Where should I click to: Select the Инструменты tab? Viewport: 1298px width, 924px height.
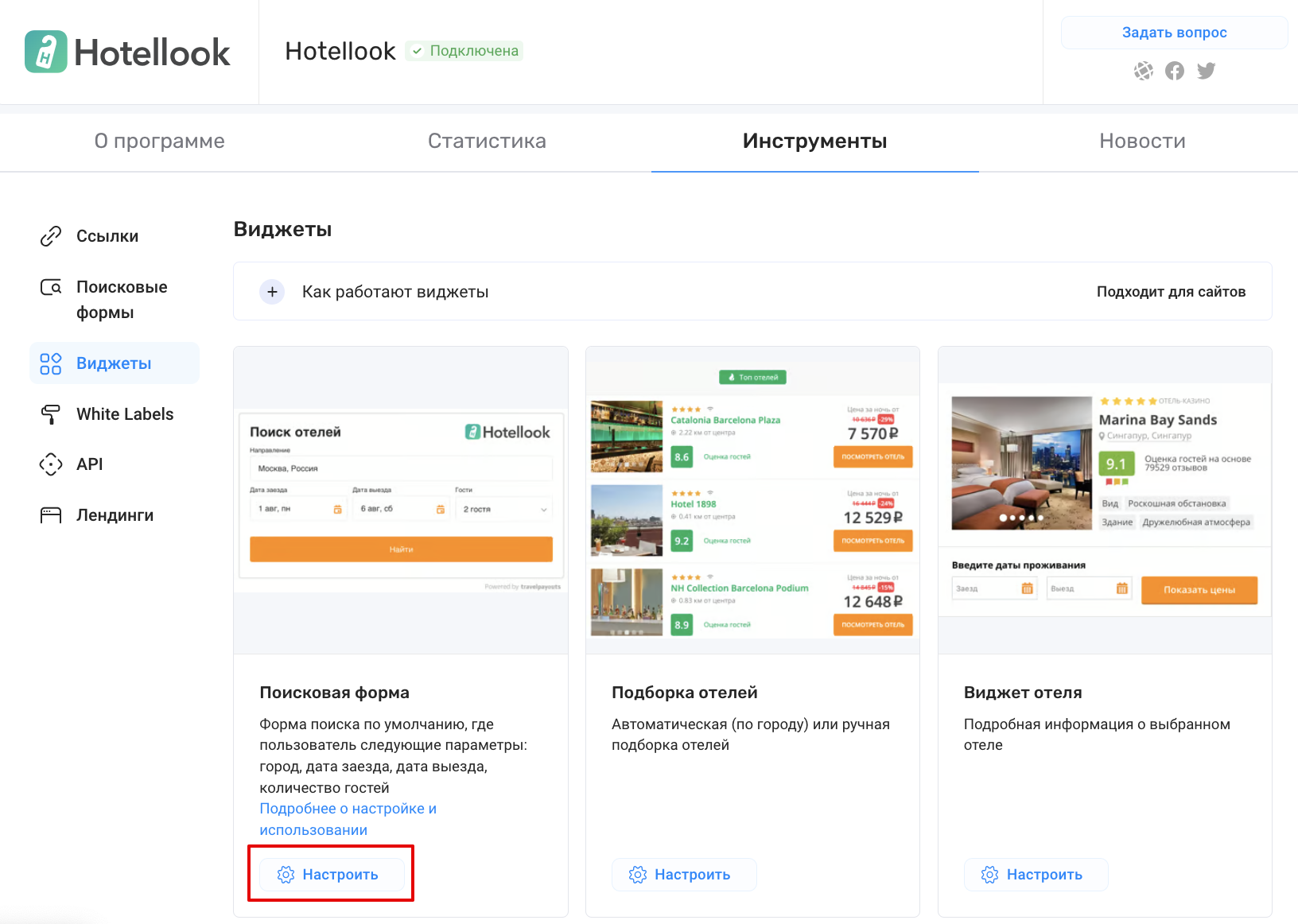click(x=815, y=141)
